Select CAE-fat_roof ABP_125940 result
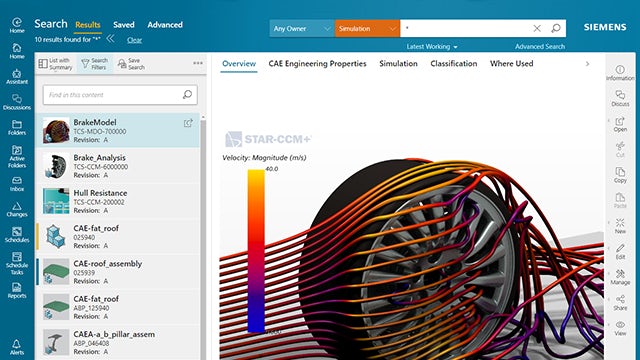The height and width of the screenshot is (360, 640). click(x=118, y=307)
